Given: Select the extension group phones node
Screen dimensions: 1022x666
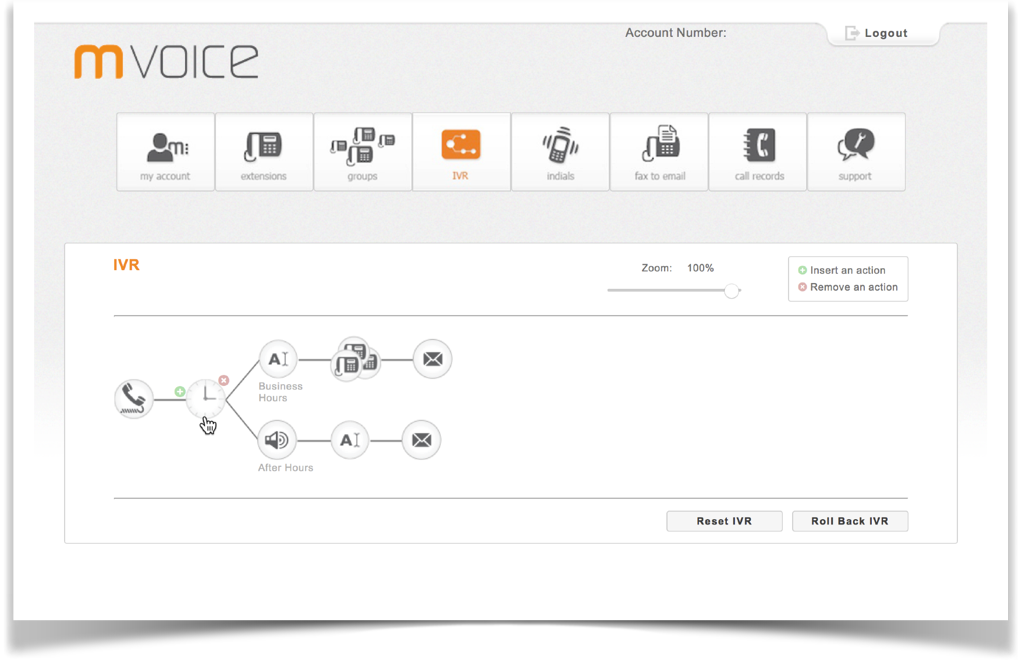Looking at the screenshot, I should pos(355,359).
